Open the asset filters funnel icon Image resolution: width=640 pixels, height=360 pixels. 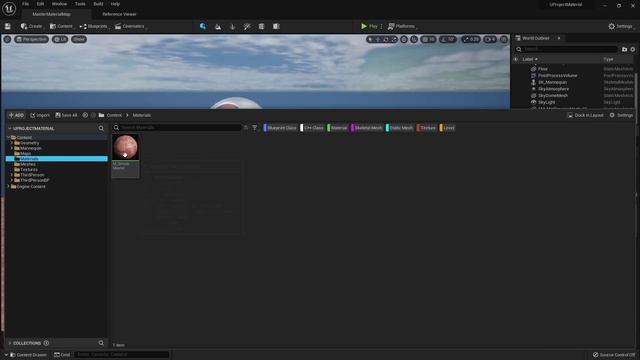click(x=255, y=128)
